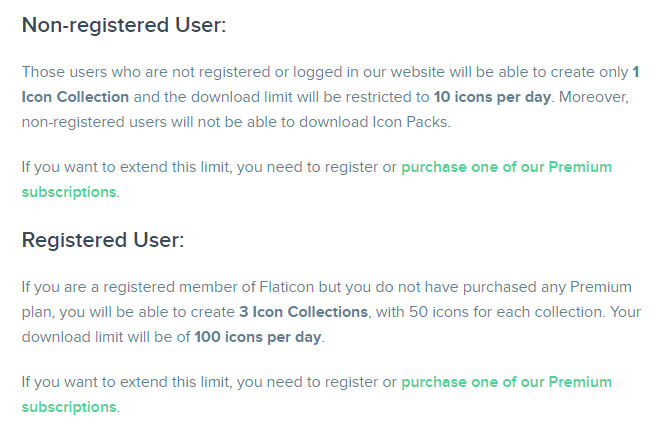Open Premium subscriptions link under Registered User
The image size is (659, 428).
(506, 382)
